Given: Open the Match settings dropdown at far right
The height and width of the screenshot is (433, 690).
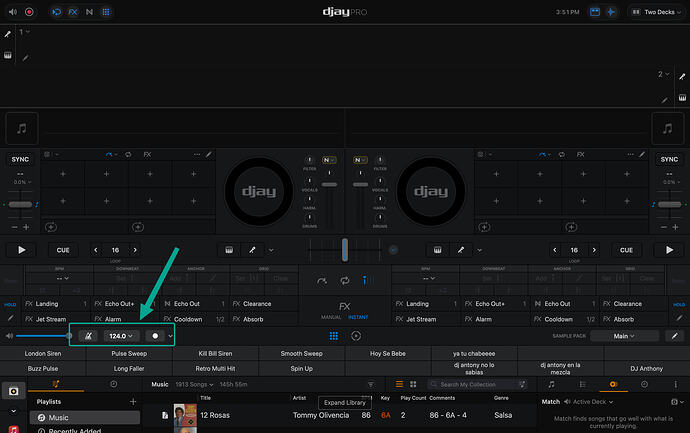Looking at the screenshot, I should (x=677, y=402).
